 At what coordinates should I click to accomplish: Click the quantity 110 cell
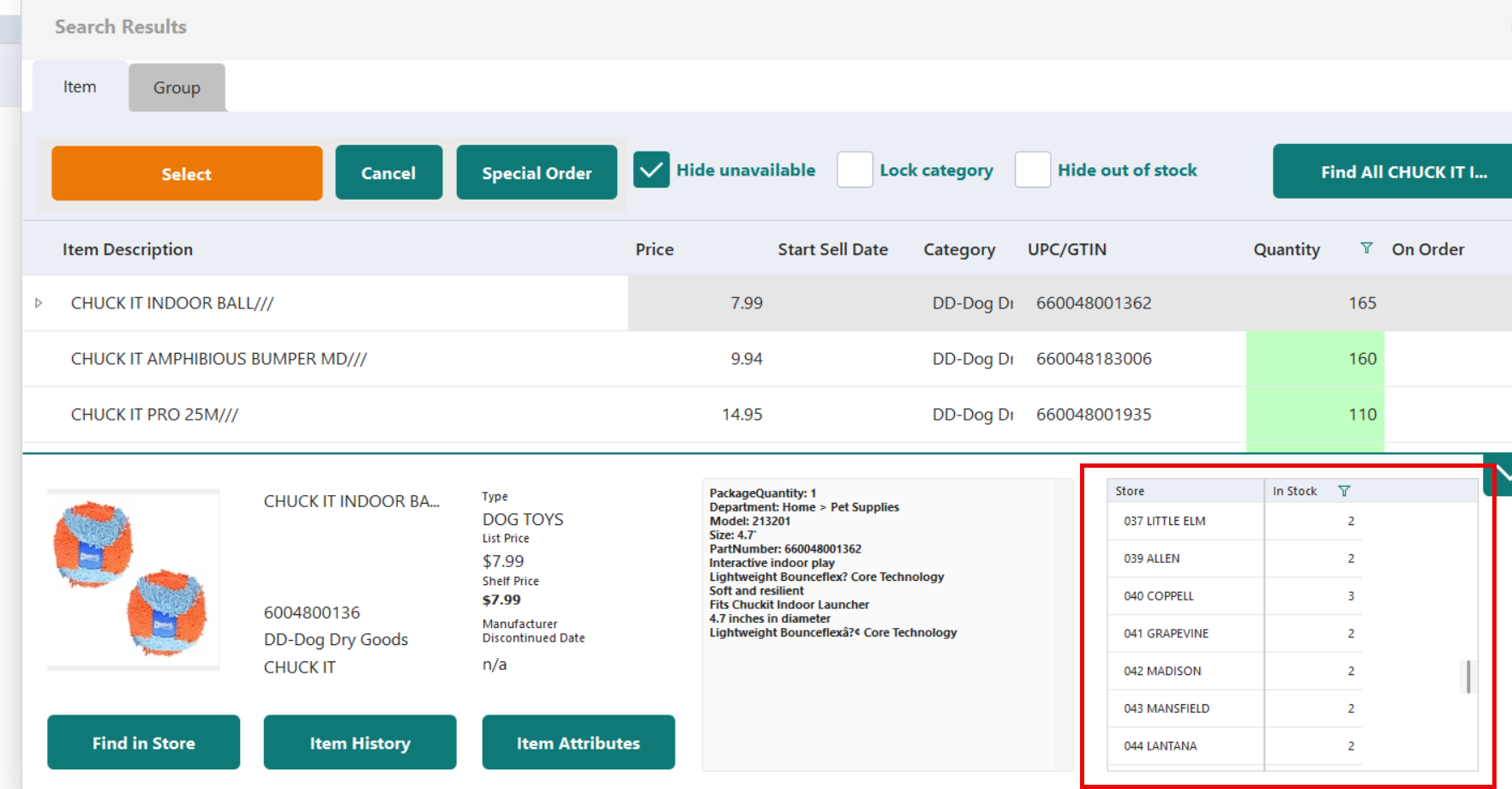[1315, 415]
